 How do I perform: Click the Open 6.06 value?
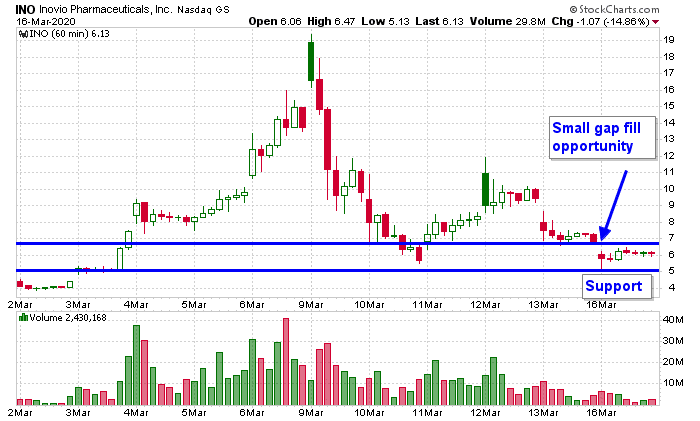point(275,21)
